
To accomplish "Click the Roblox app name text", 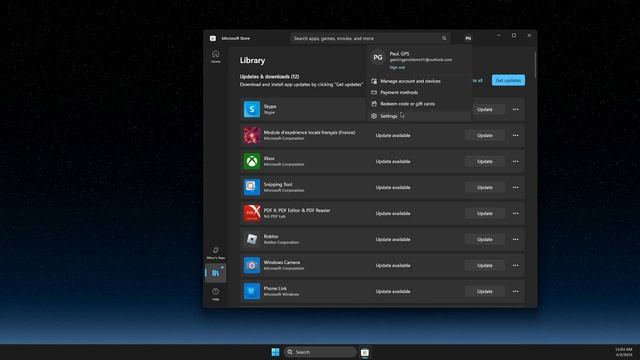I will (271, 236).
